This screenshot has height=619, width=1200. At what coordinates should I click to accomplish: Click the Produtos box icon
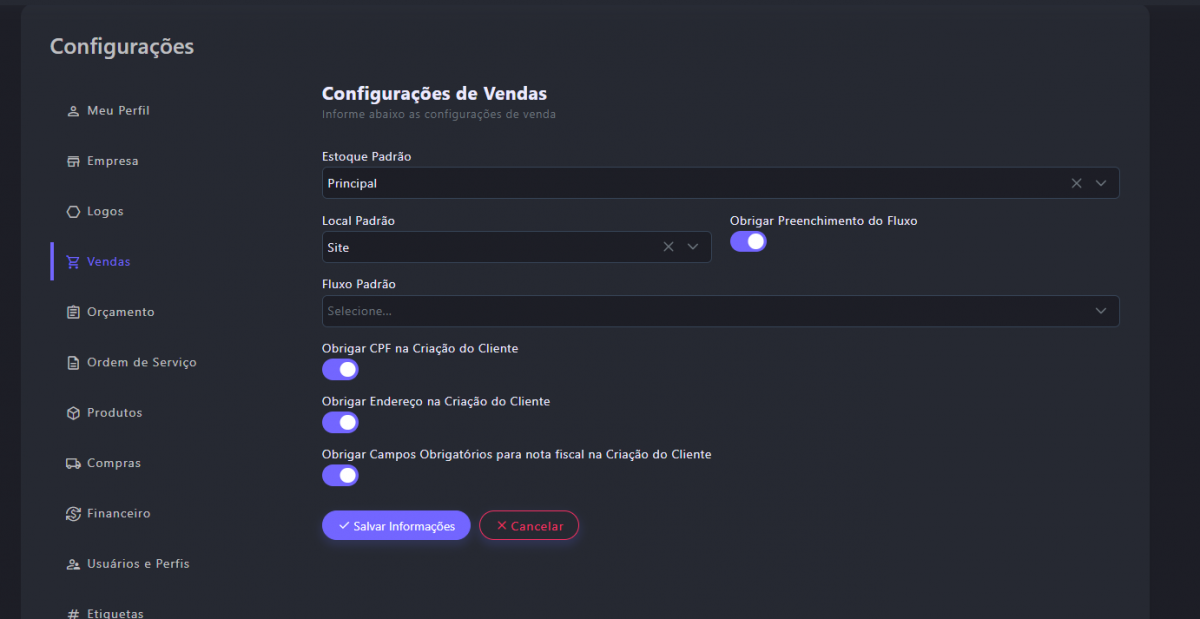[73, 413]
